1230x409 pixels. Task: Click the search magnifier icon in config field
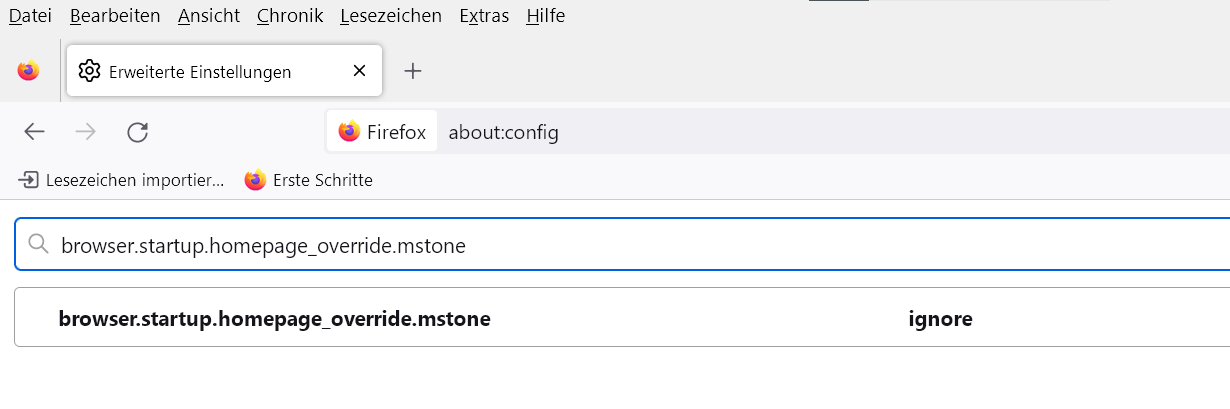pos(39,245)
